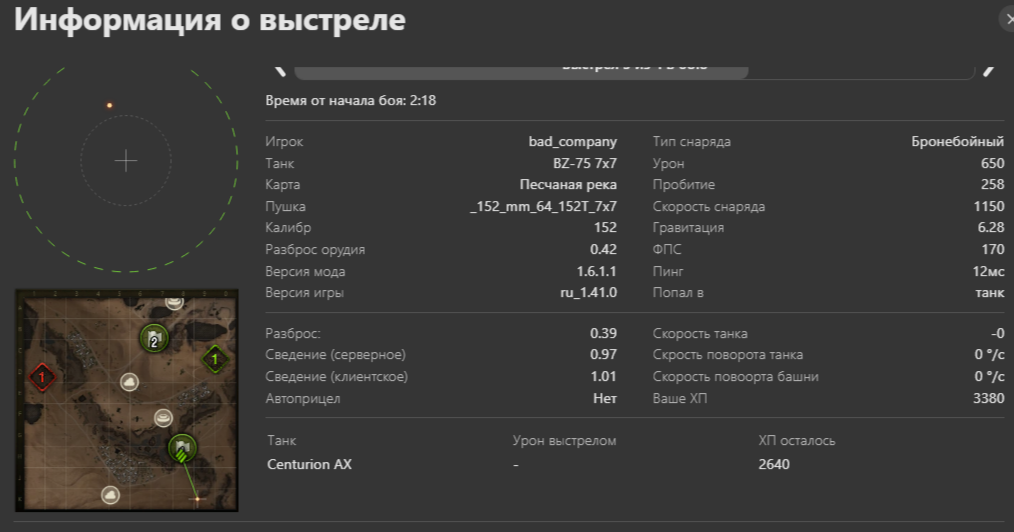
Task: Click the cloud marker in minimap center
Action: (x=129, y=381)
